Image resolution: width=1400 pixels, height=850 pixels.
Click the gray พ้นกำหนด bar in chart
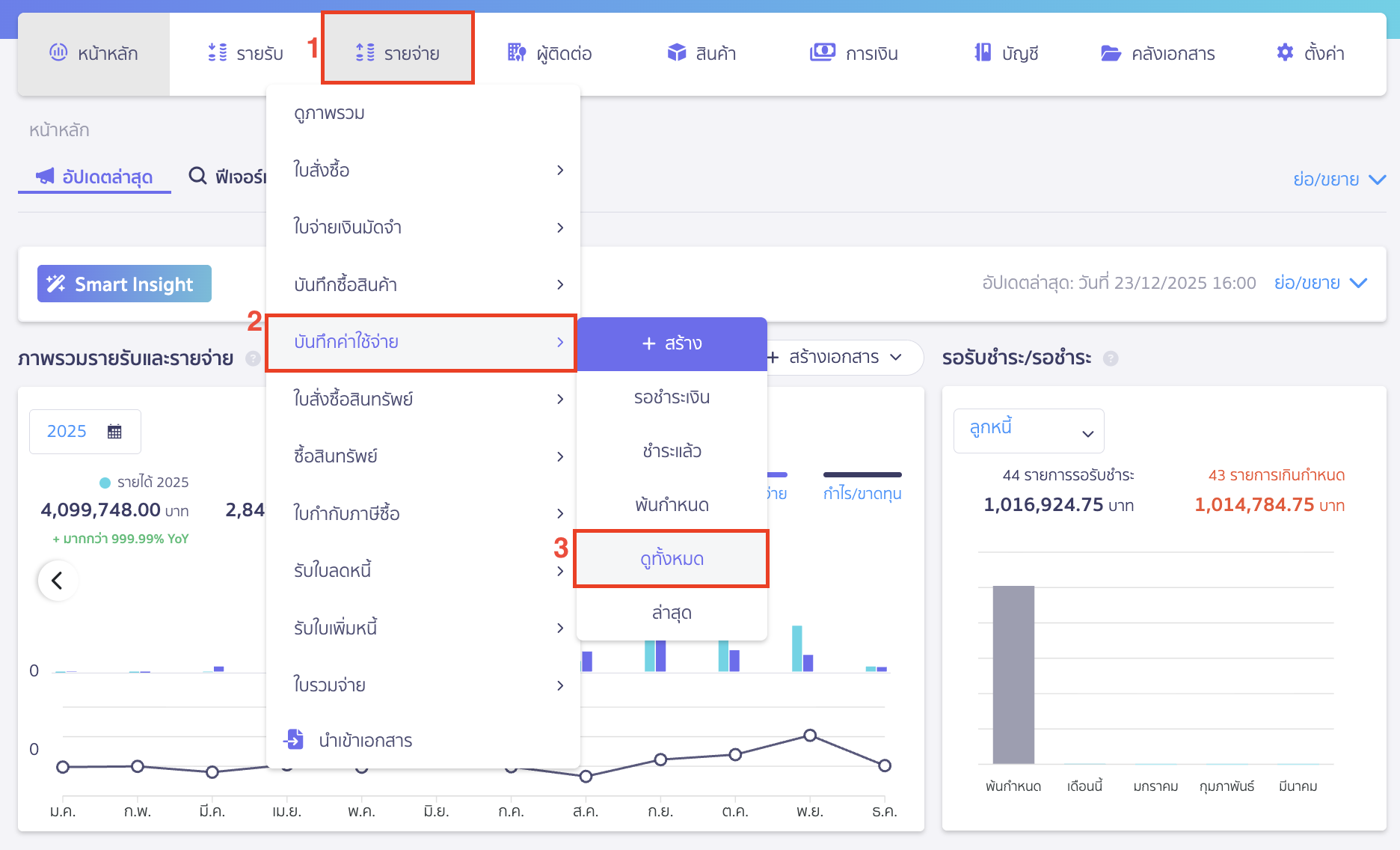1013,673
